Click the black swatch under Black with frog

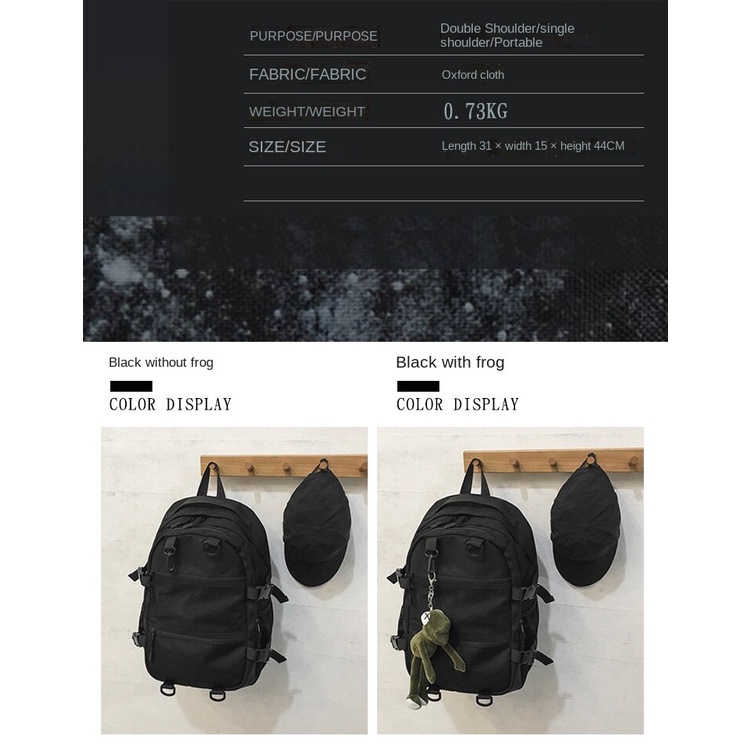tap(418, 386)
